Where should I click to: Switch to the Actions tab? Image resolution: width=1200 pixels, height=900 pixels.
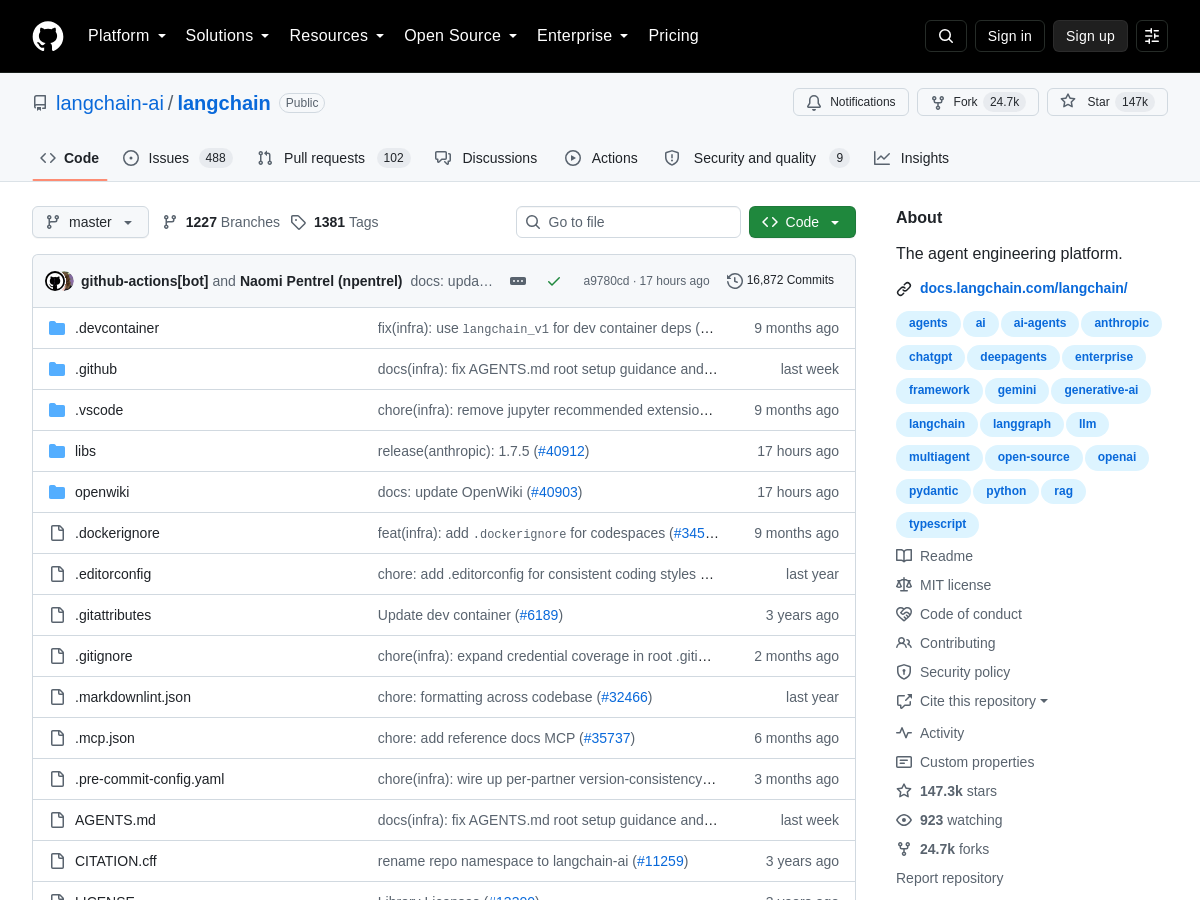coord(601,158)
